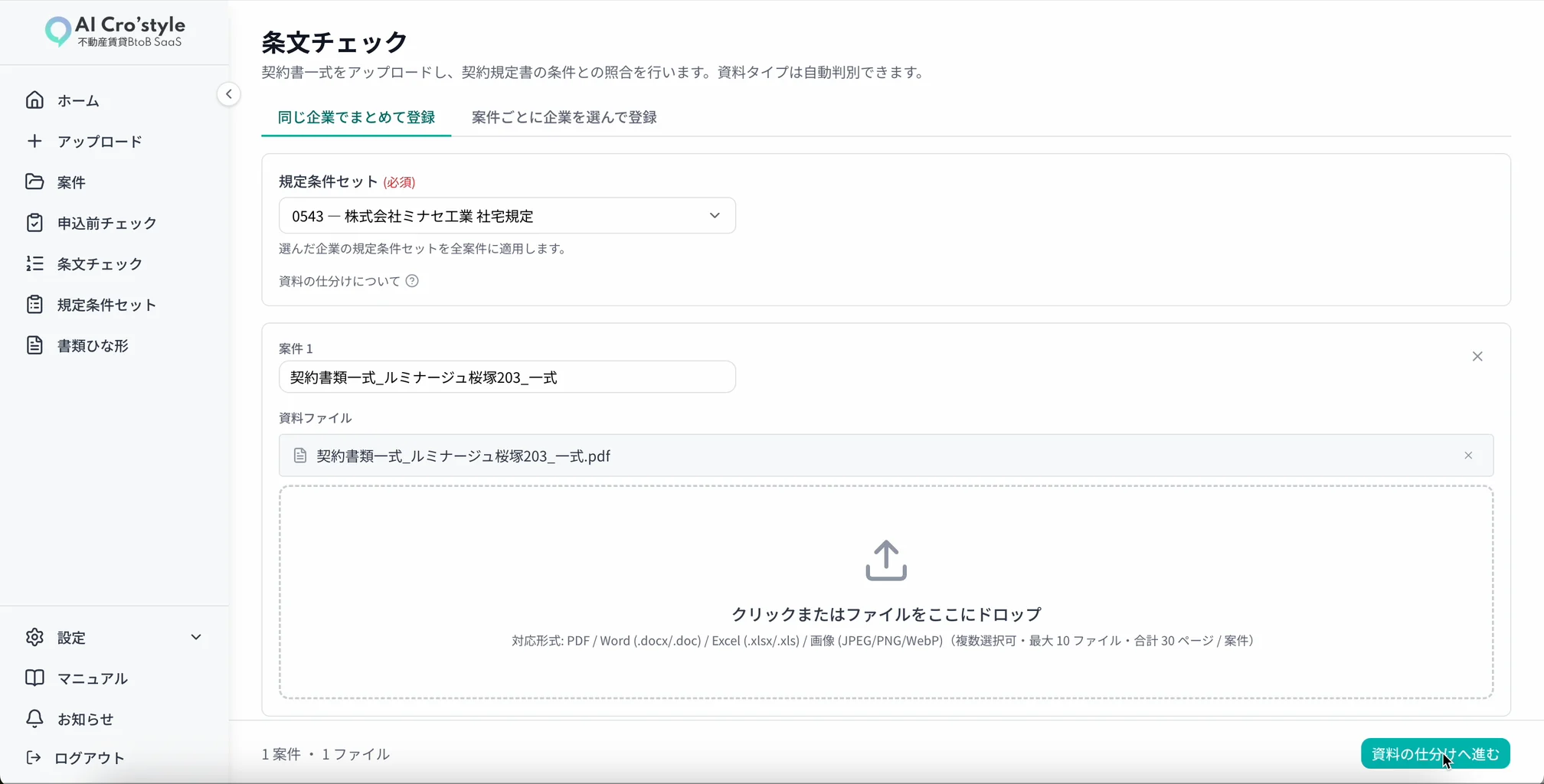Click the 案件 1 name input field

point(507,377)
